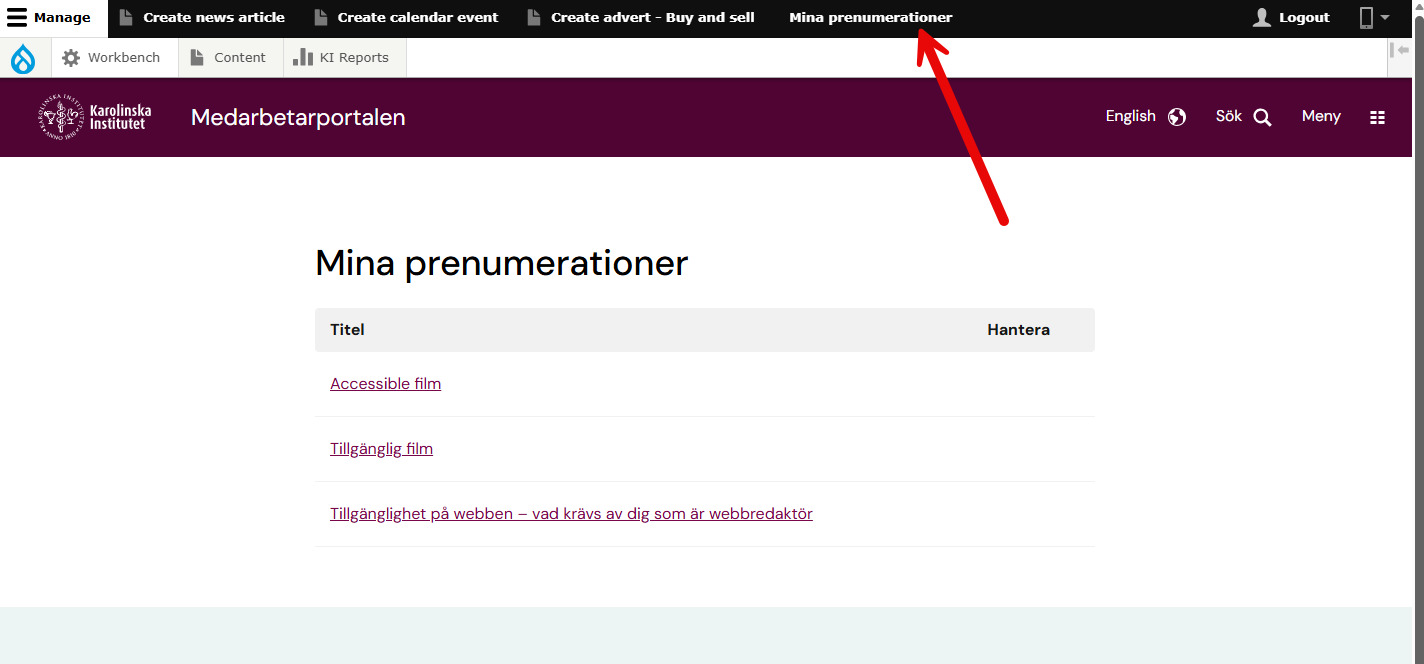
Task: Click the Karolinska Institutet logo
Action: [94, 116]
